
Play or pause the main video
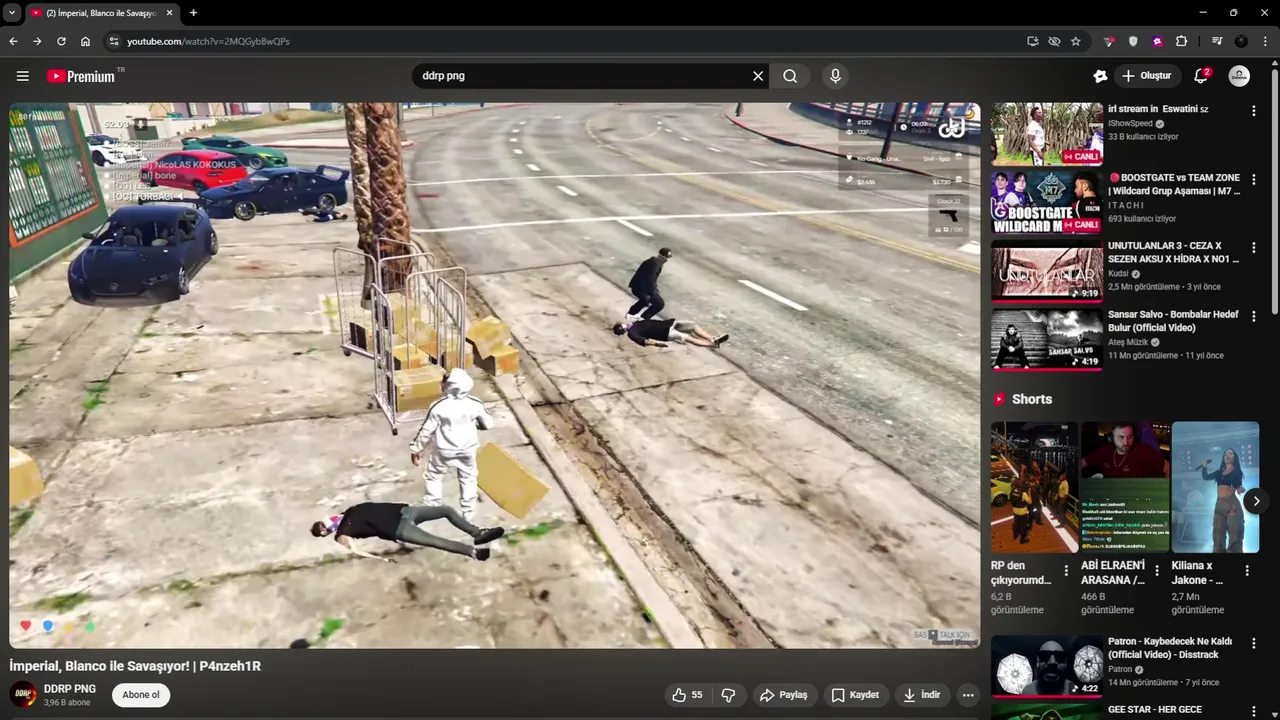point(495,375)
